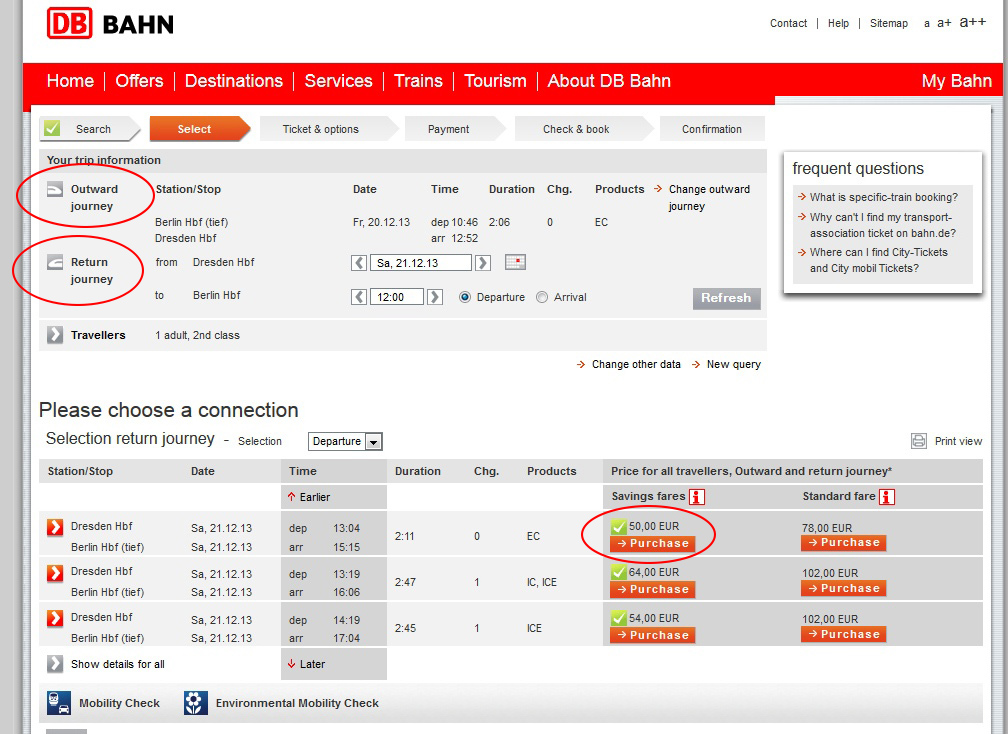The image size is (1008, 734).
Task: Open Savings fares info icon
Action: (697, 497)
